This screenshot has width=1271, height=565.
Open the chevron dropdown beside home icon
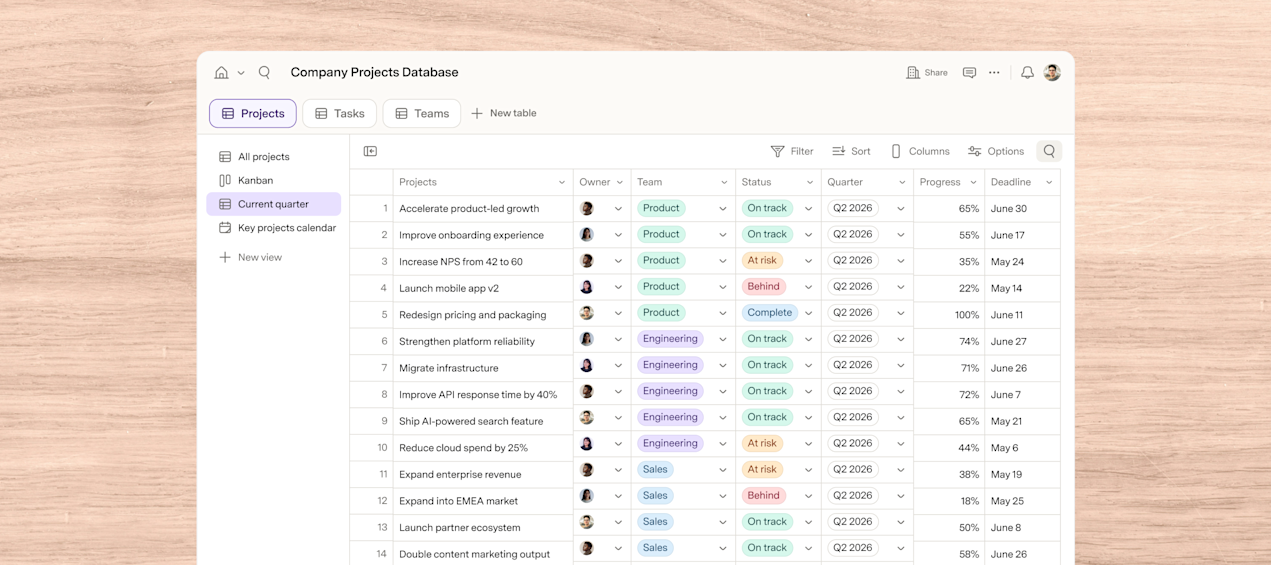pyautogui.click(x=241, y=73)
